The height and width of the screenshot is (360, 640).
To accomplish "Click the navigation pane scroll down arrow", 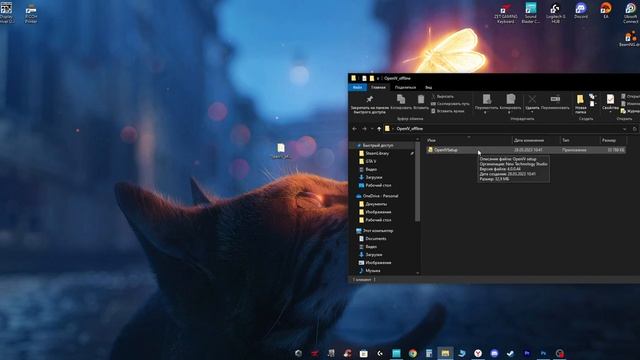I will pos(417,273).
